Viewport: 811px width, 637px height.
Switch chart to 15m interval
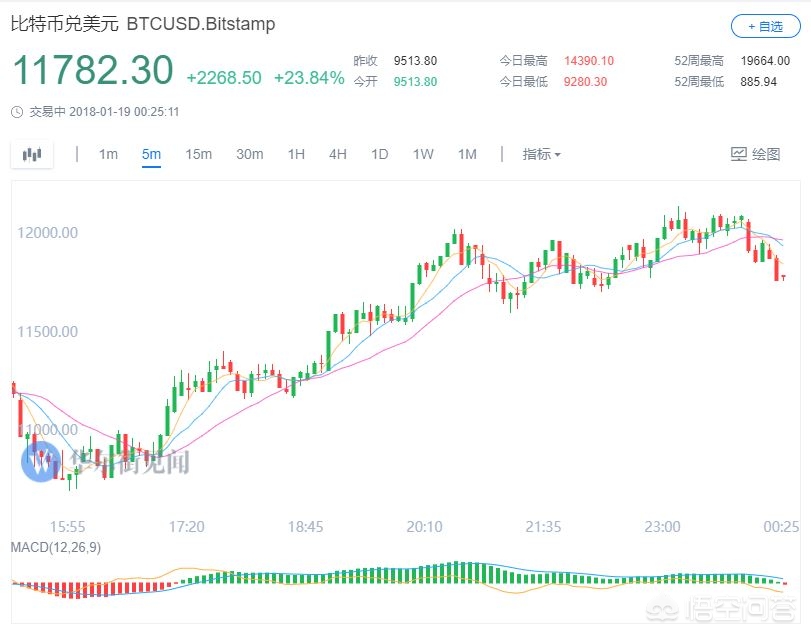click(198, 154)
